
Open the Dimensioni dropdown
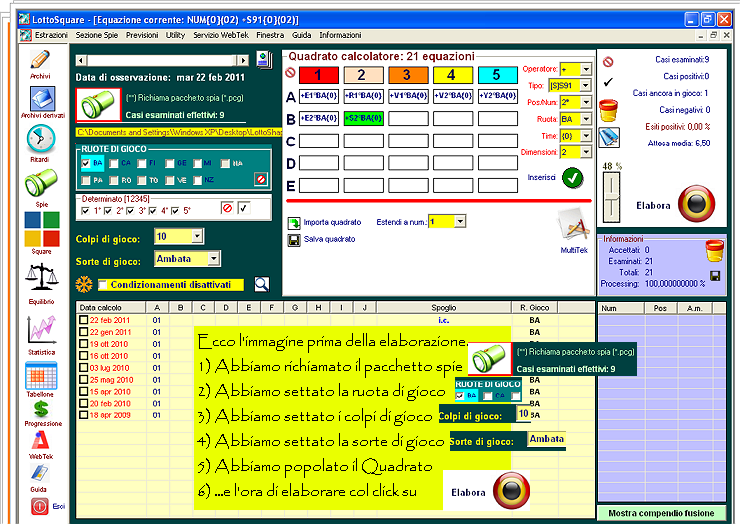click(x=586, y=152)
